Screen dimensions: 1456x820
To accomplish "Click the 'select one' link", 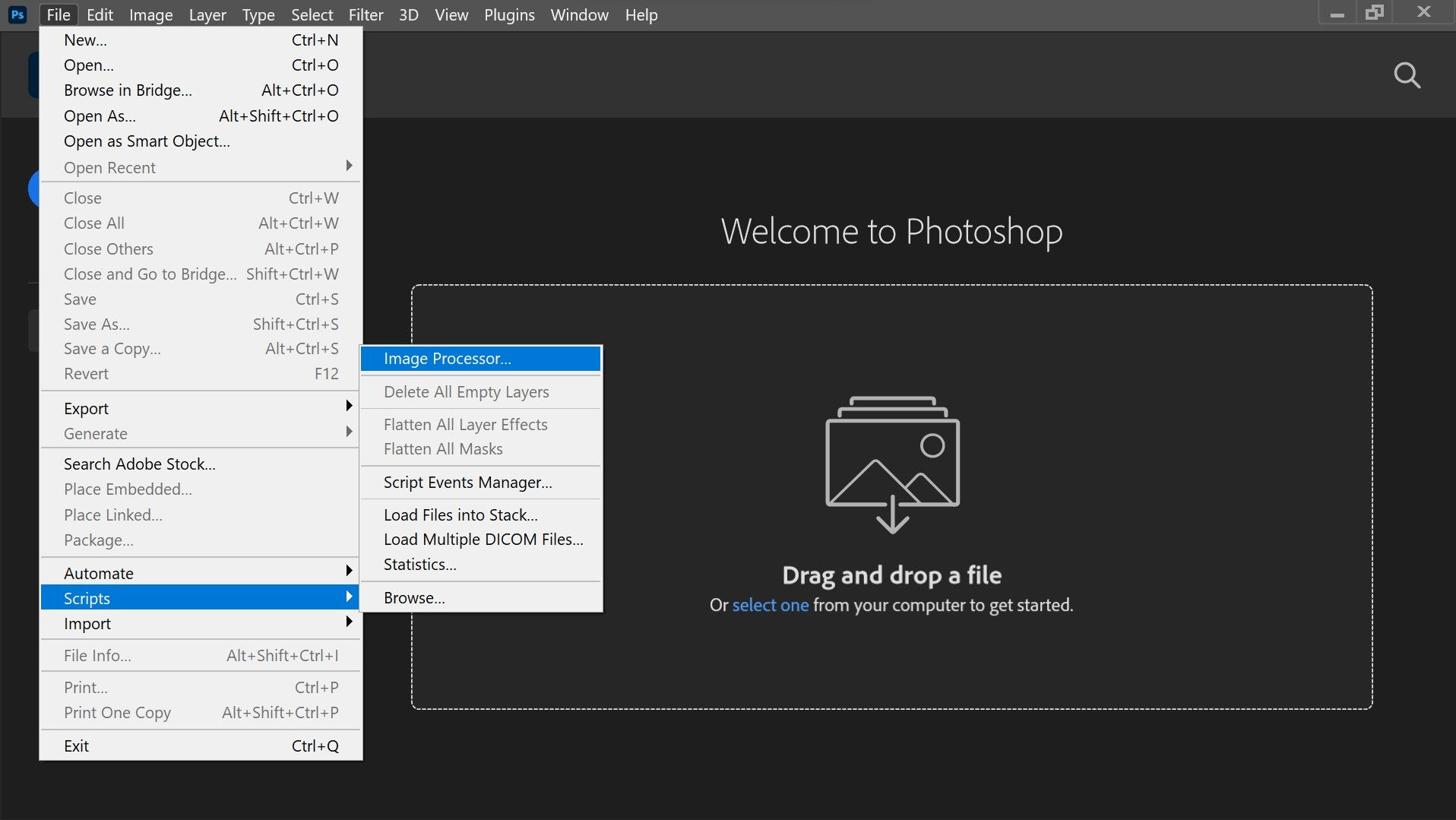I will click(770, 605).
